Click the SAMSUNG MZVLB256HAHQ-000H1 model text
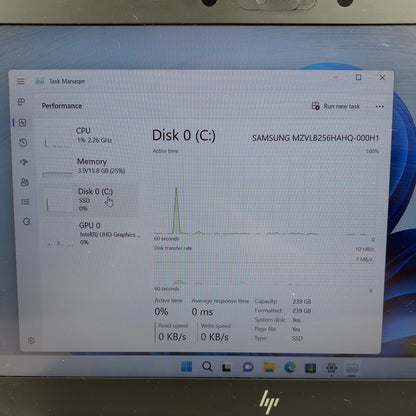The height and width of the screenshot is (416, 416). tap(315, 138)
